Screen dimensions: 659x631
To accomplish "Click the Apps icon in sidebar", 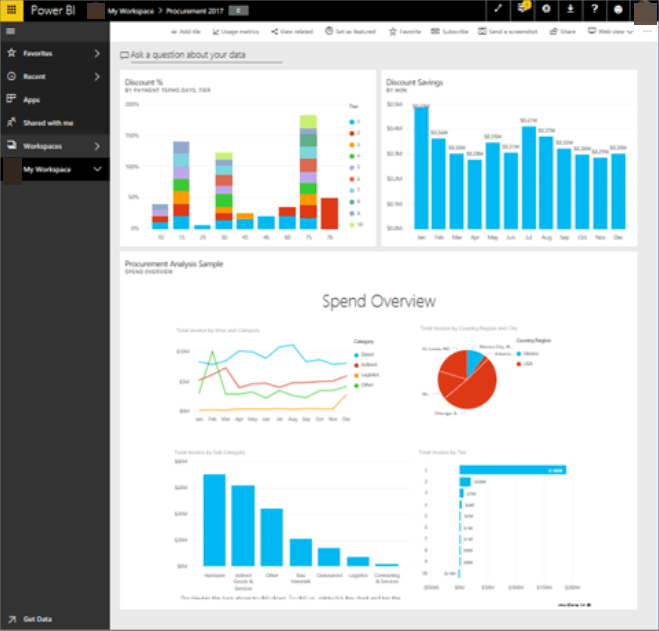I will coord(11,99).
